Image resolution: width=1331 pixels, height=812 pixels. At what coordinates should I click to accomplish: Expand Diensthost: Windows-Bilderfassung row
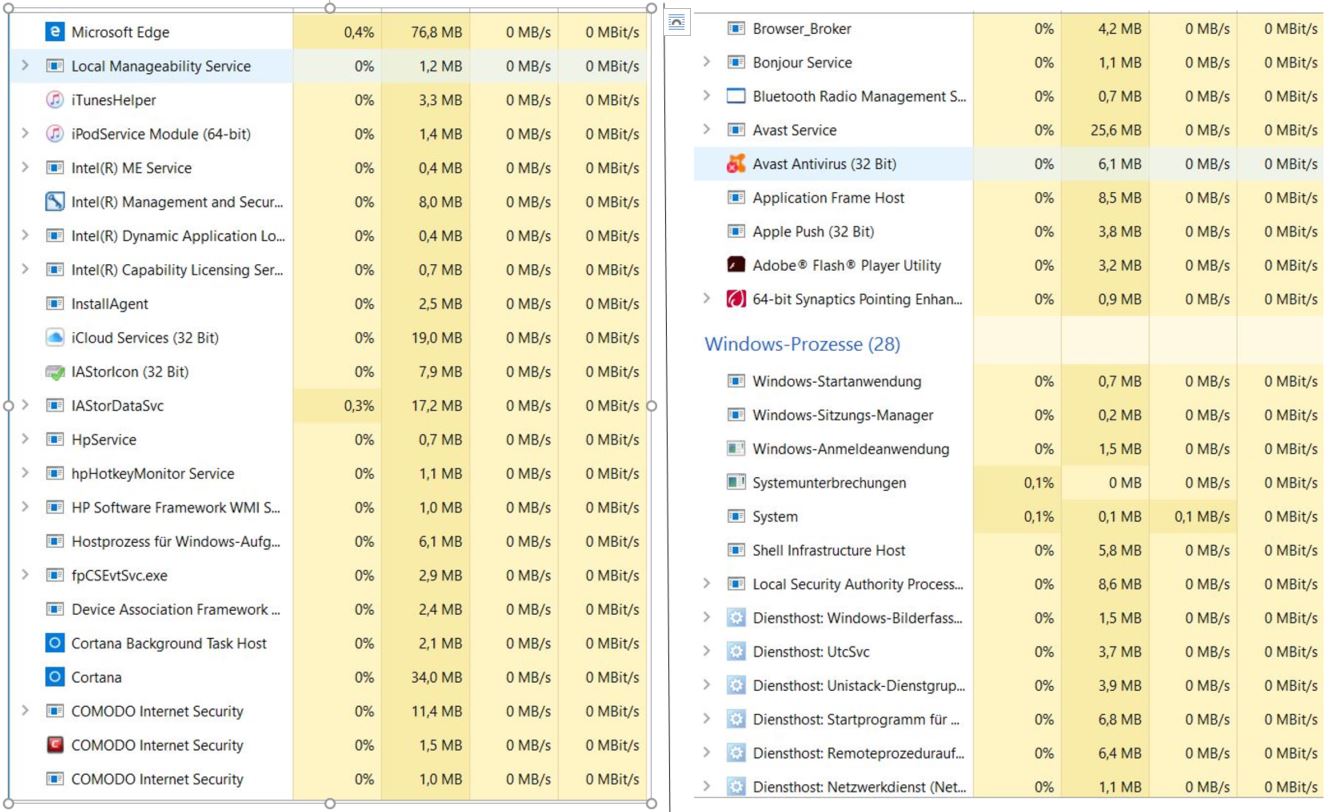click(707, 618)
